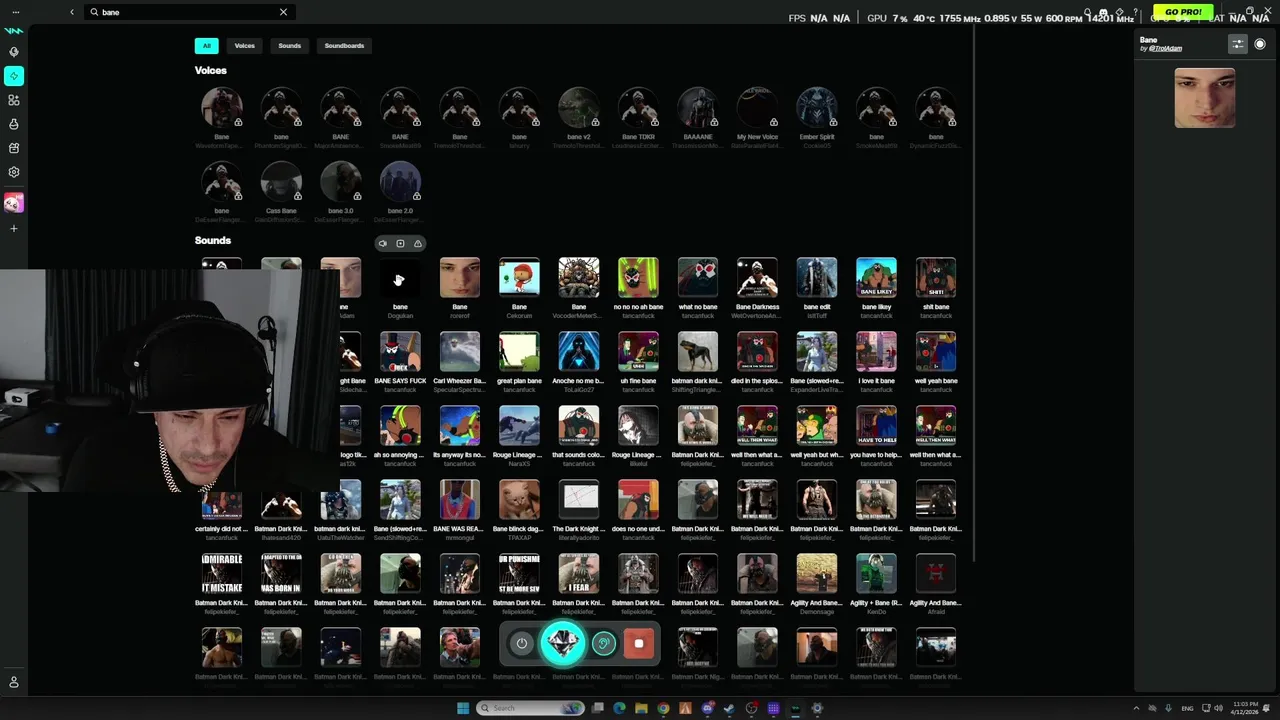
Task: Play the 'I love it bane' sound
Action: tap(876, 352)
